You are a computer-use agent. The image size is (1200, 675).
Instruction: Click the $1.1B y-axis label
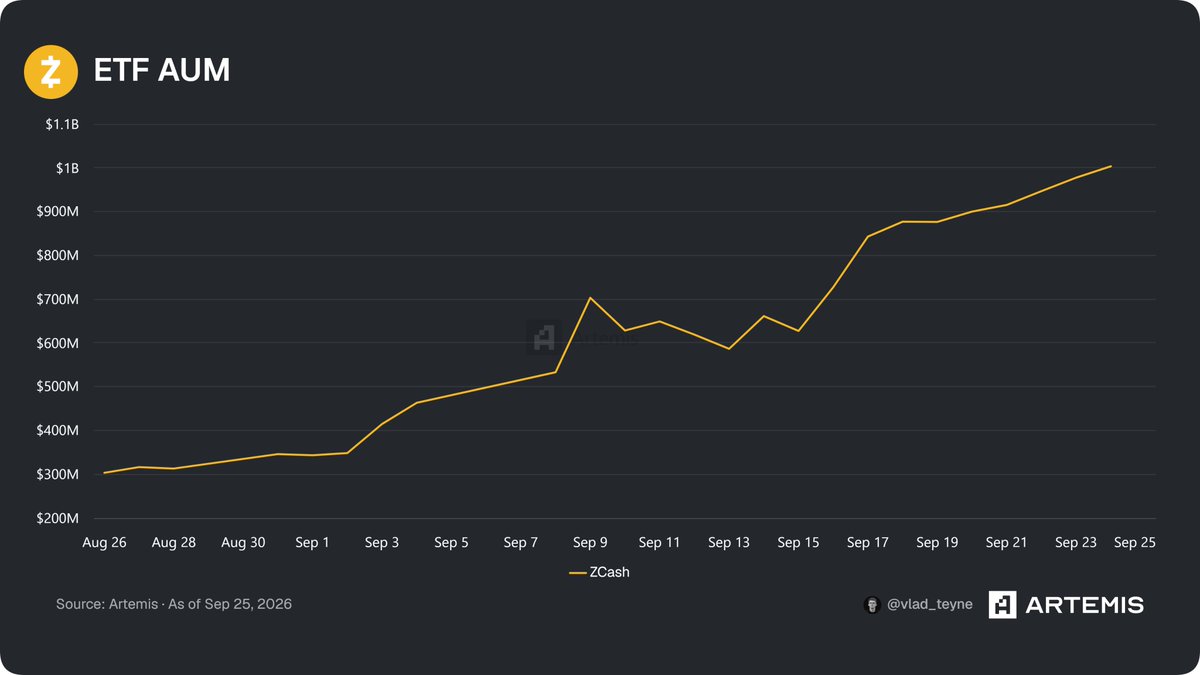click(62, 124)
